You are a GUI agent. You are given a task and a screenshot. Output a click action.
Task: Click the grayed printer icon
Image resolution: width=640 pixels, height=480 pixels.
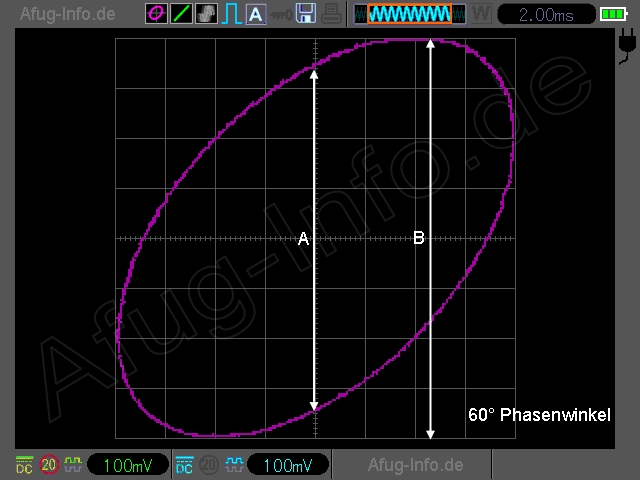pyautogui.click(x=331, y=13)
